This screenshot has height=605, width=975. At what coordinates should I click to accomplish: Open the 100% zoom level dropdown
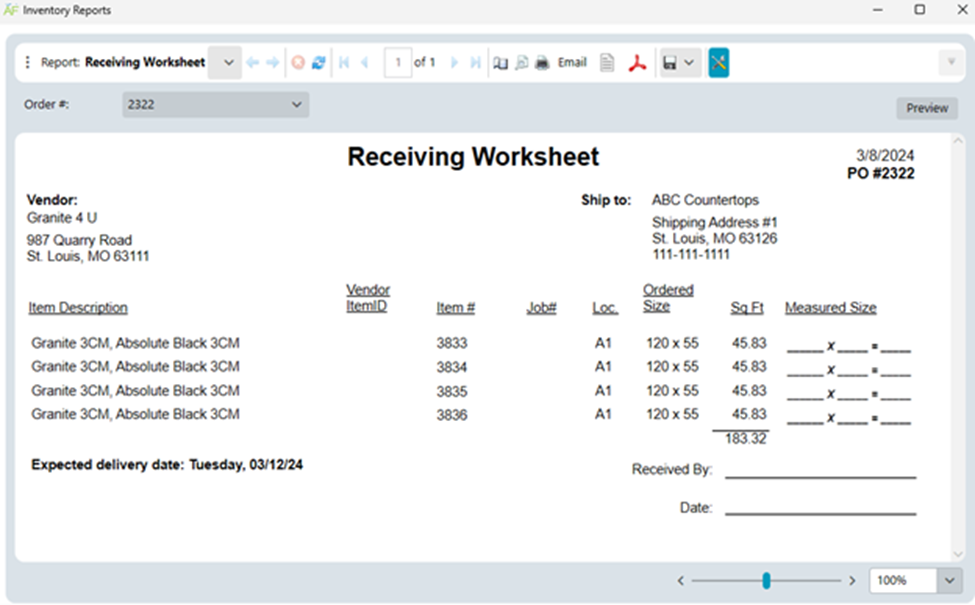click(950, 581)
